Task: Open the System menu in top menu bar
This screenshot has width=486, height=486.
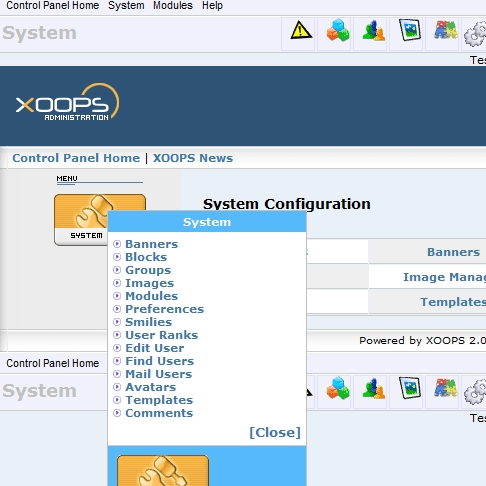Action: tap(126, 6)
